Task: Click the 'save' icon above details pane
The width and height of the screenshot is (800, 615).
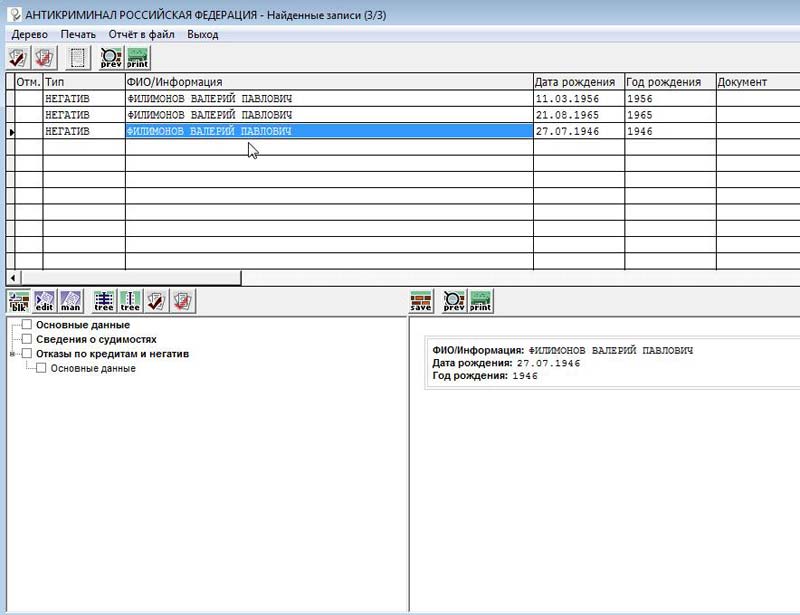Action: coord(421,301)
